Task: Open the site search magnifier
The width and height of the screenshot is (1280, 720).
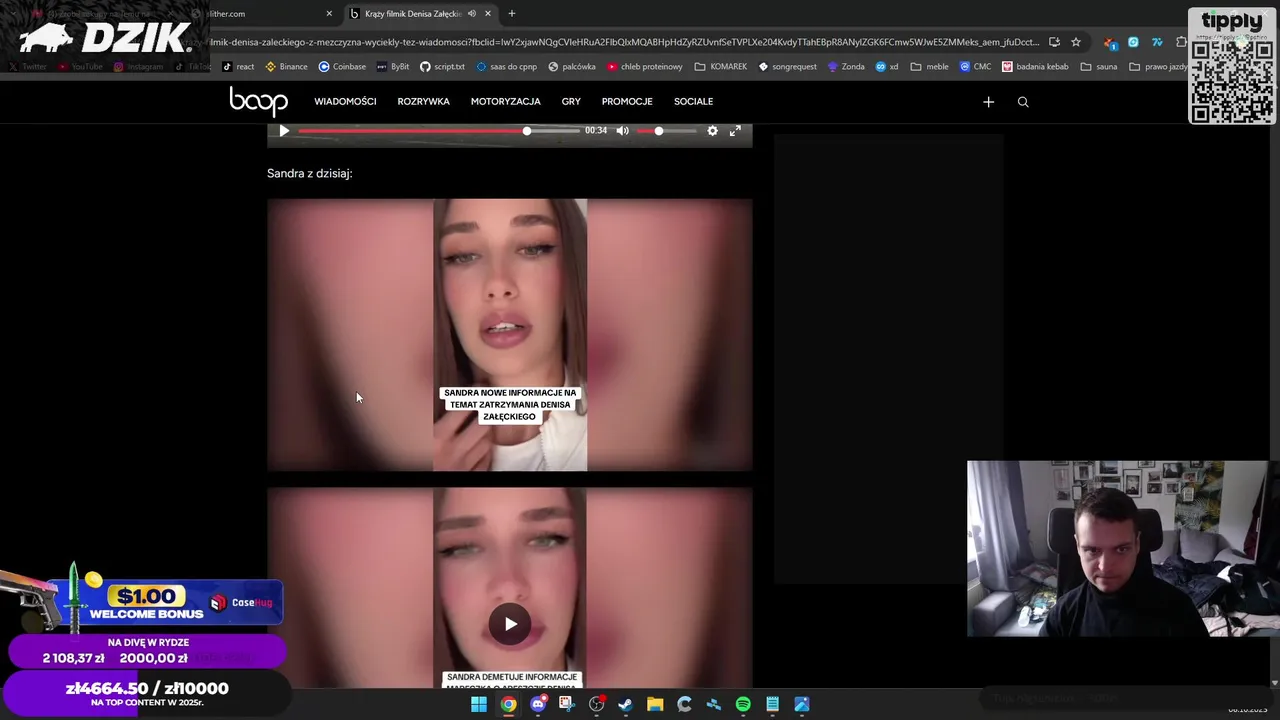Action: pyautogui.click(x=1023, y=102)
